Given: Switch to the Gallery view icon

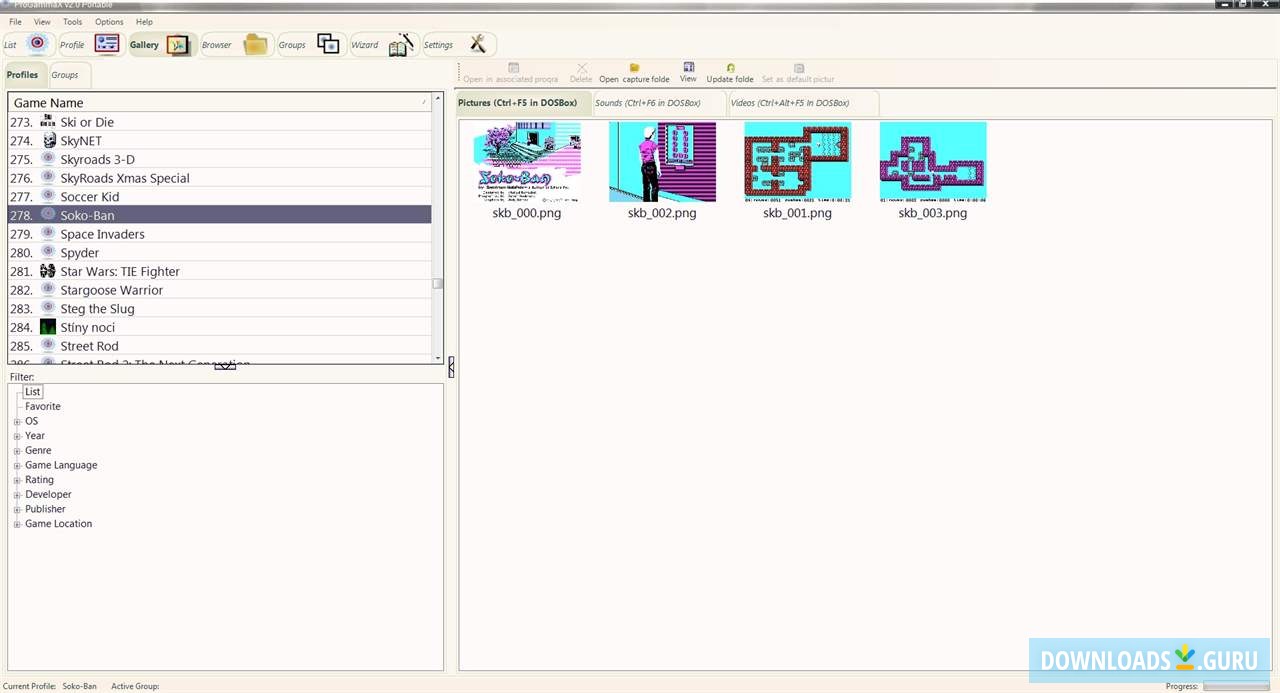Looking at the screenshot, I should click(x=177, y=44).
